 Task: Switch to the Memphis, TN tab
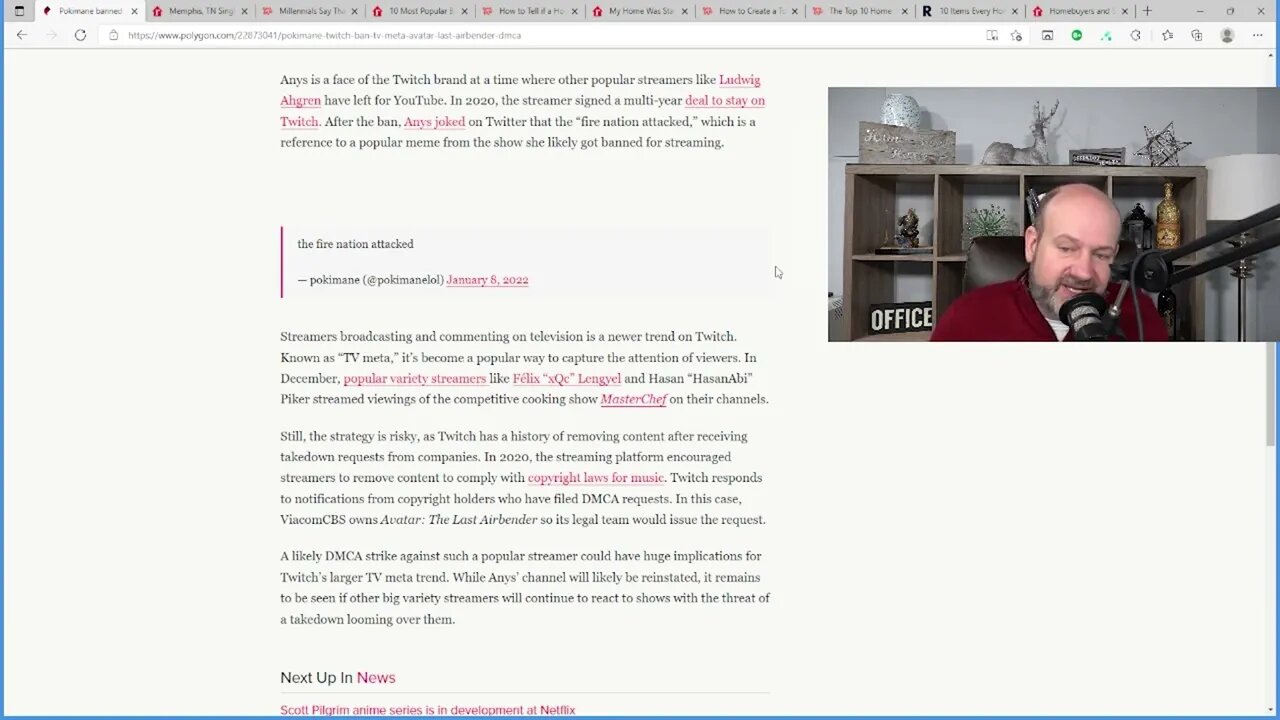coord(200,11)
